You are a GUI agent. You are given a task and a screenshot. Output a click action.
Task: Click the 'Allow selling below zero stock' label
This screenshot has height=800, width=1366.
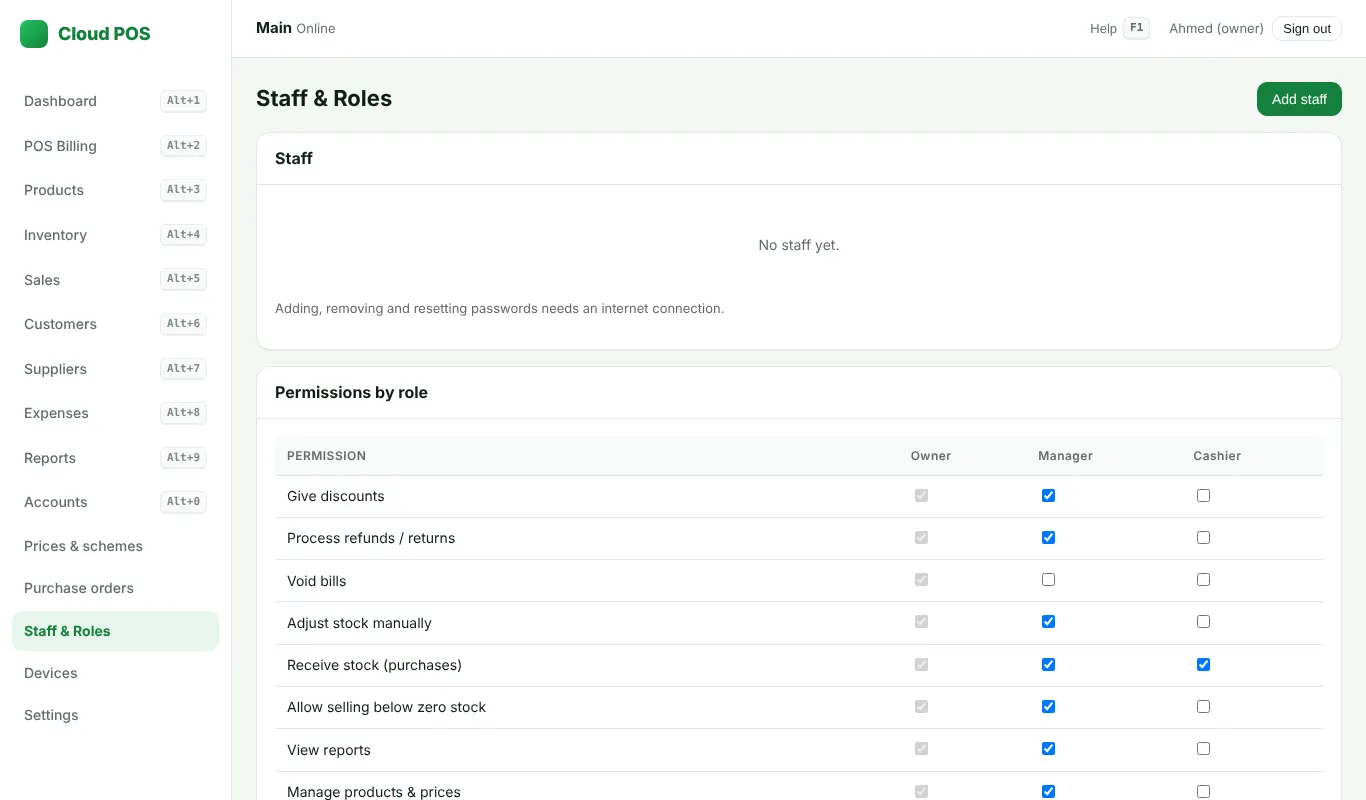click(386, 707)
